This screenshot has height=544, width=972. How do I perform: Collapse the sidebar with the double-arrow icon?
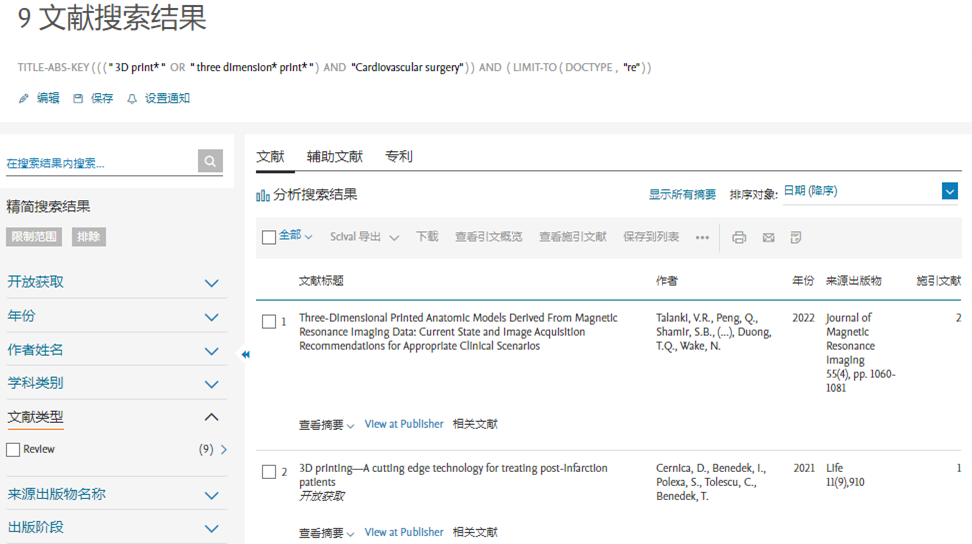[x=245, y=354]
